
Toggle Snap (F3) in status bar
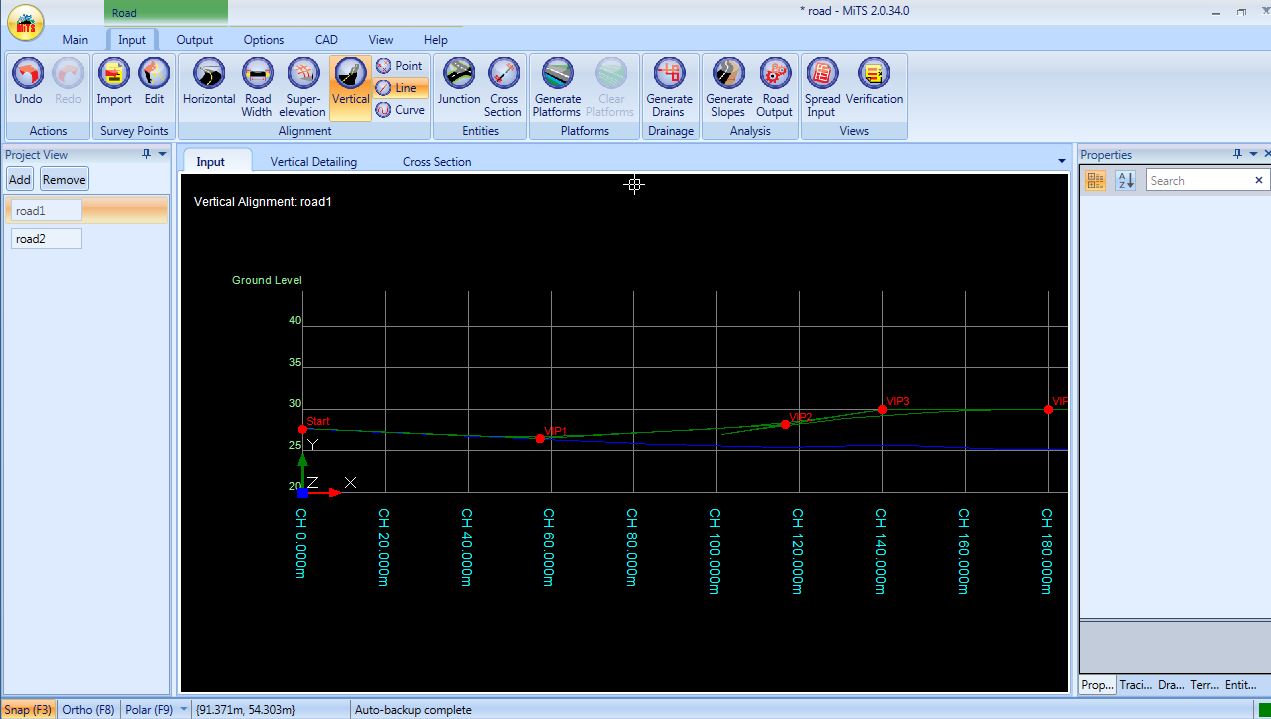(x=28, y=710)
